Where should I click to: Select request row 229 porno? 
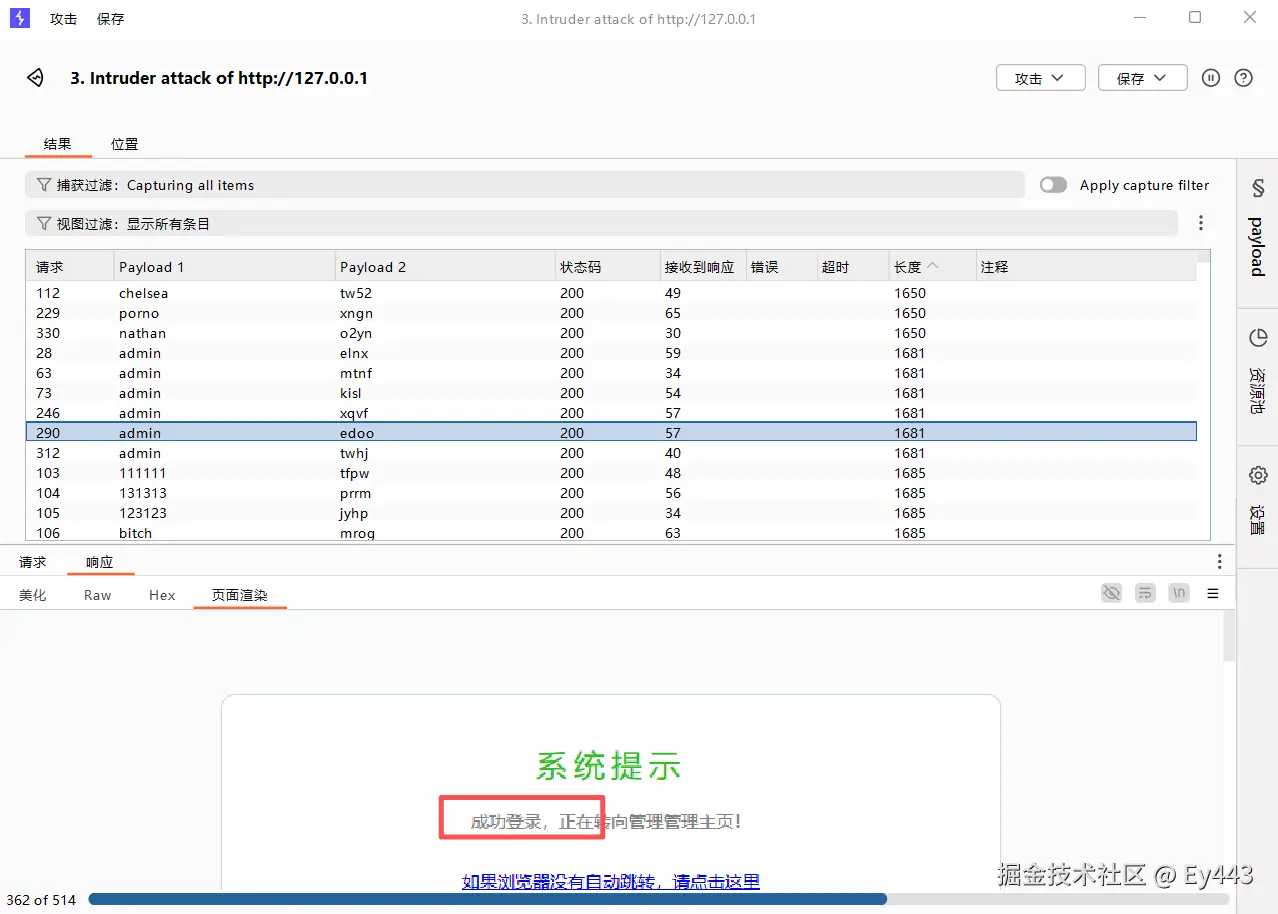[611, 313]
